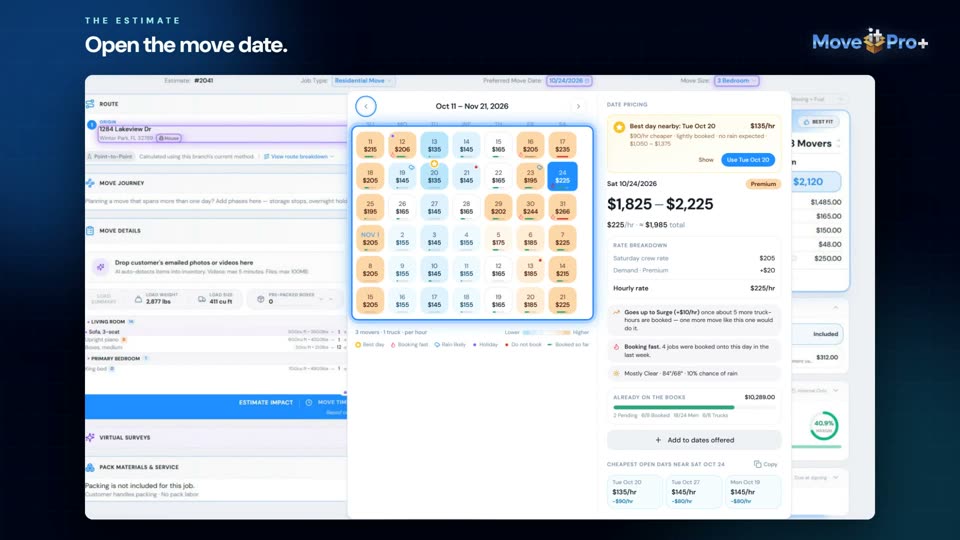Choose Oct 12 at $206 holiday date

tap(402, 145)
